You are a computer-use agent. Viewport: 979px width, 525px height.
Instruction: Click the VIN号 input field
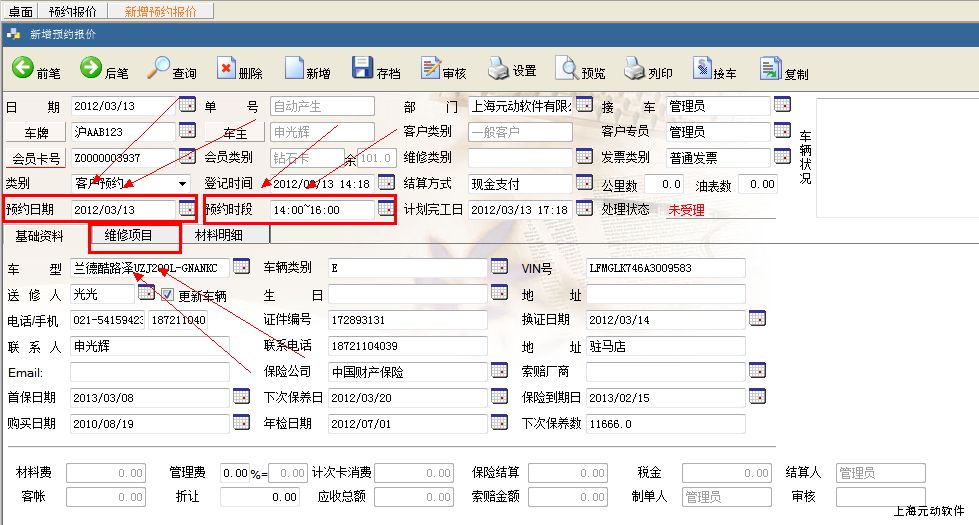pyautogui.click(x=665, y=268)
